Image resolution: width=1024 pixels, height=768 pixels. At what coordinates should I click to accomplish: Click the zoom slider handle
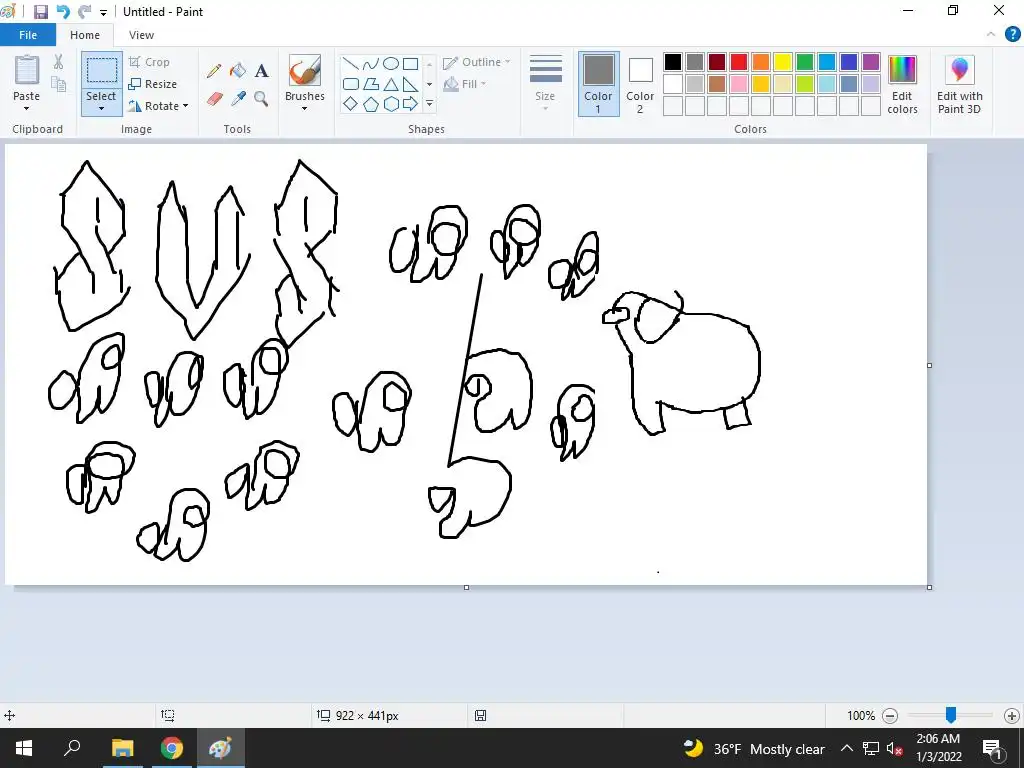click(951, 715)
